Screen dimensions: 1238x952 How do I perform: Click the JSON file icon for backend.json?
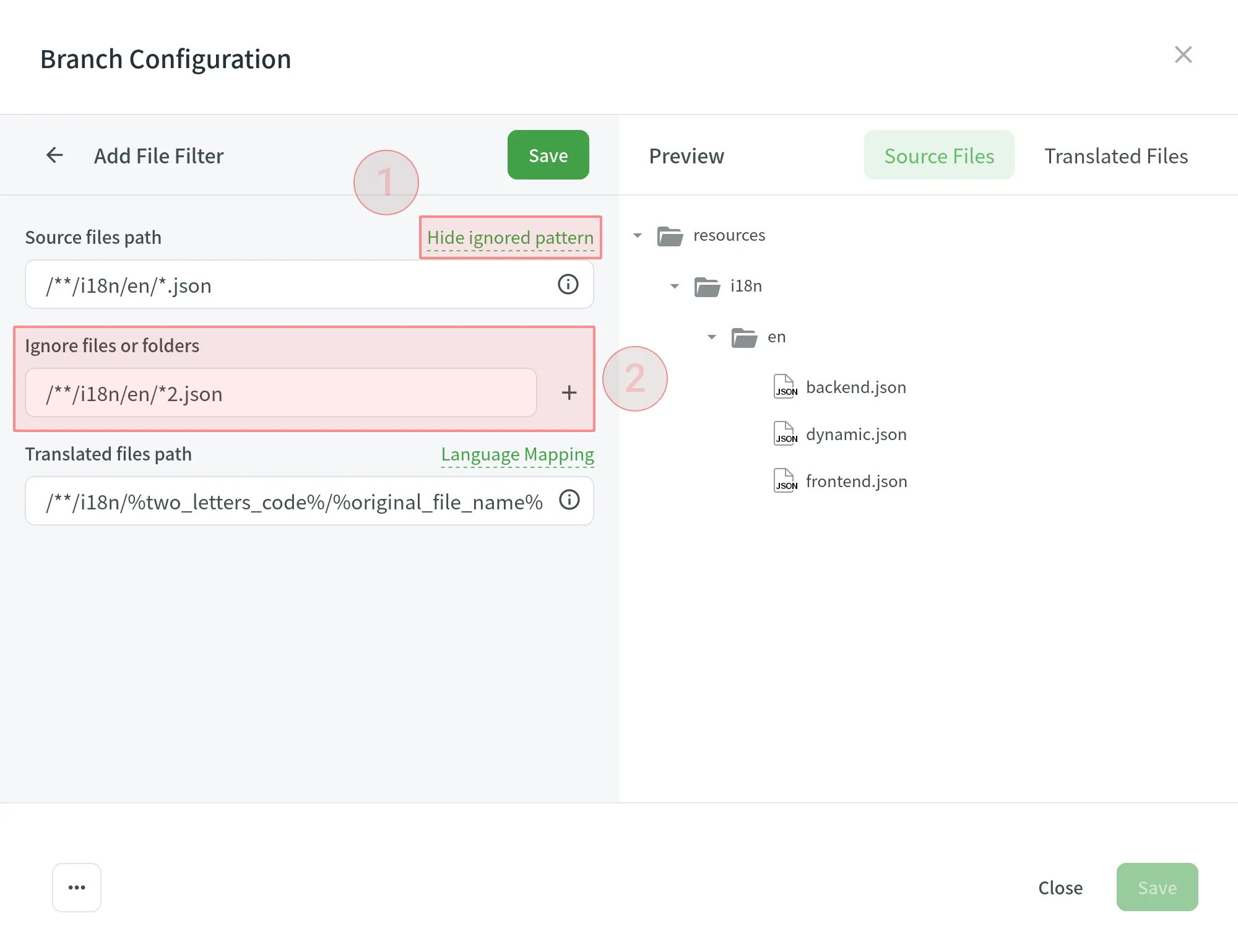pos(785,386)
